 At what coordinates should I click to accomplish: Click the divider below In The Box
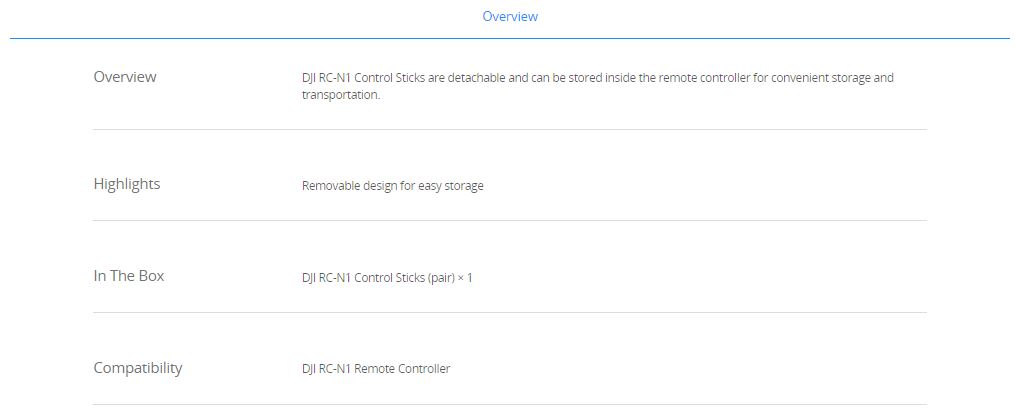tap(509, 313)
